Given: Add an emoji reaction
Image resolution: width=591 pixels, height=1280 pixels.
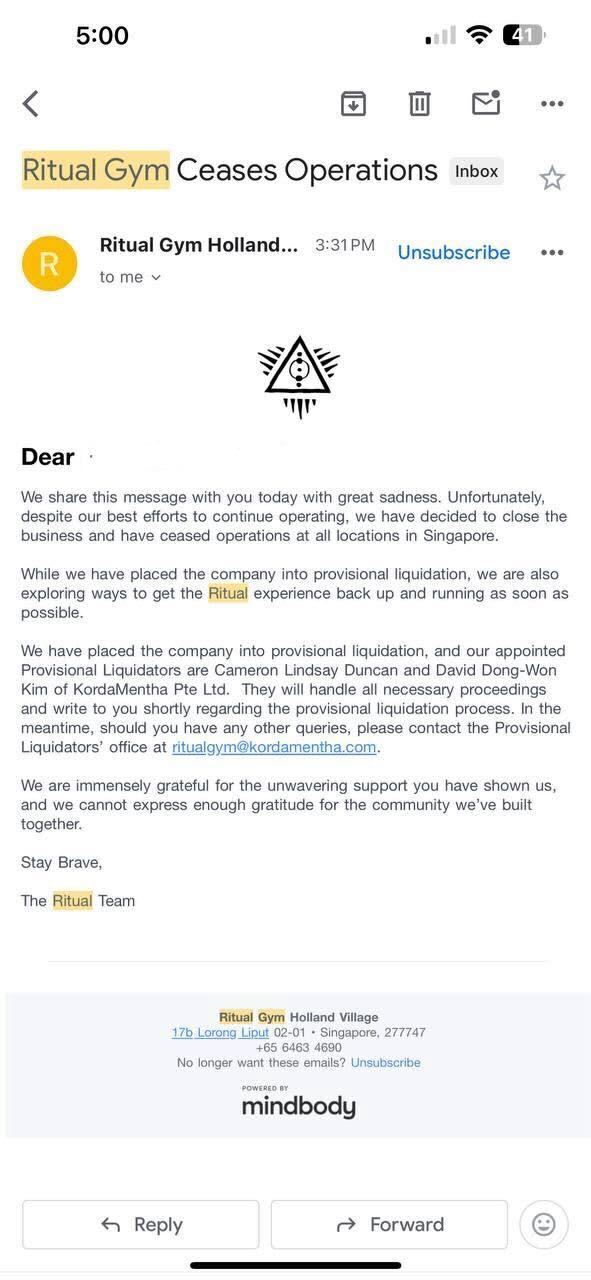Looking at the screenshot, I should click(544, 1224).
